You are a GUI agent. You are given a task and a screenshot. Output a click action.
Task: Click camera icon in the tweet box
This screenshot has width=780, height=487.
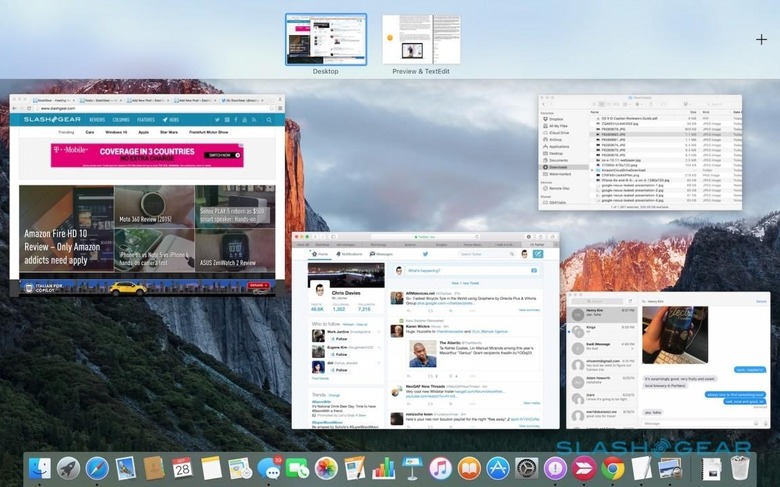coord(534,271)
